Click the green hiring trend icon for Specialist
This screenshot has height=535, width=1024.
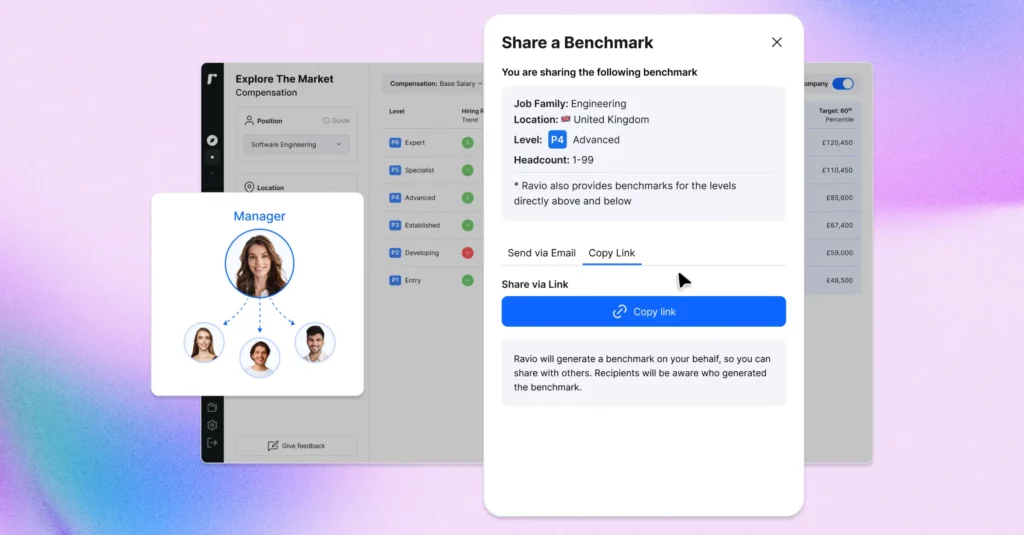468,170
